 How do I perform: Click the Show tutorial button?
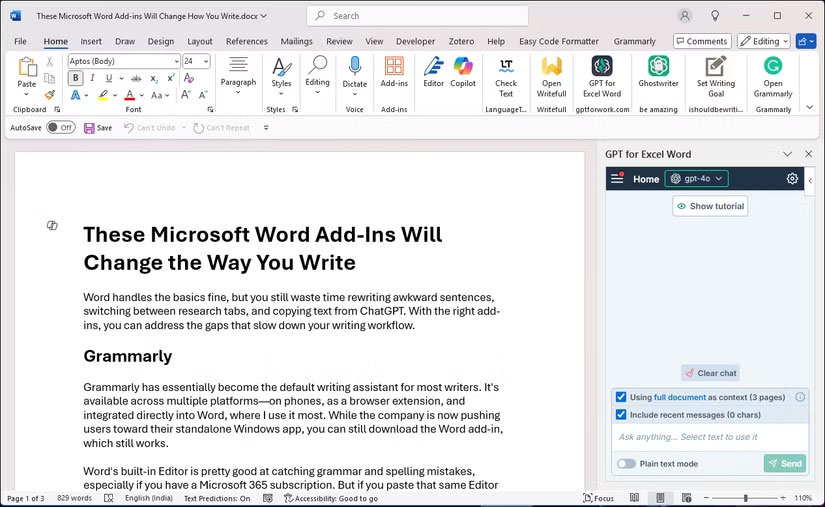(710, 206)
